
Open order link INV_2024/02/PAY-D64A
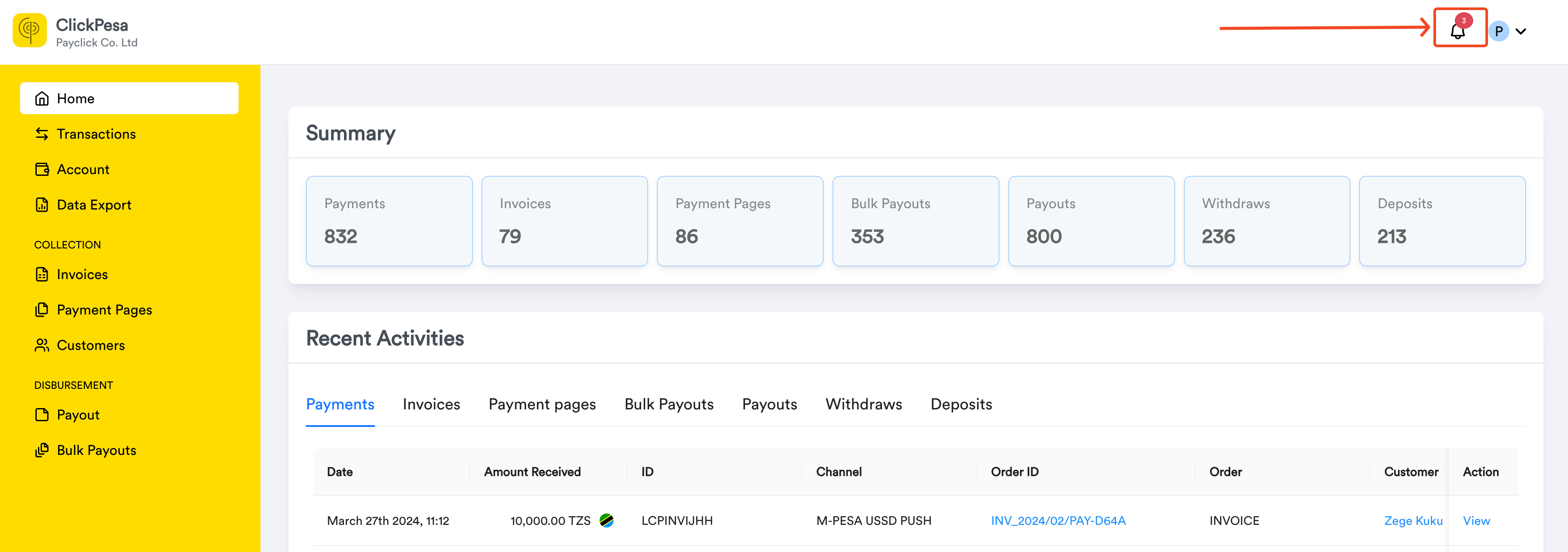1058,521
